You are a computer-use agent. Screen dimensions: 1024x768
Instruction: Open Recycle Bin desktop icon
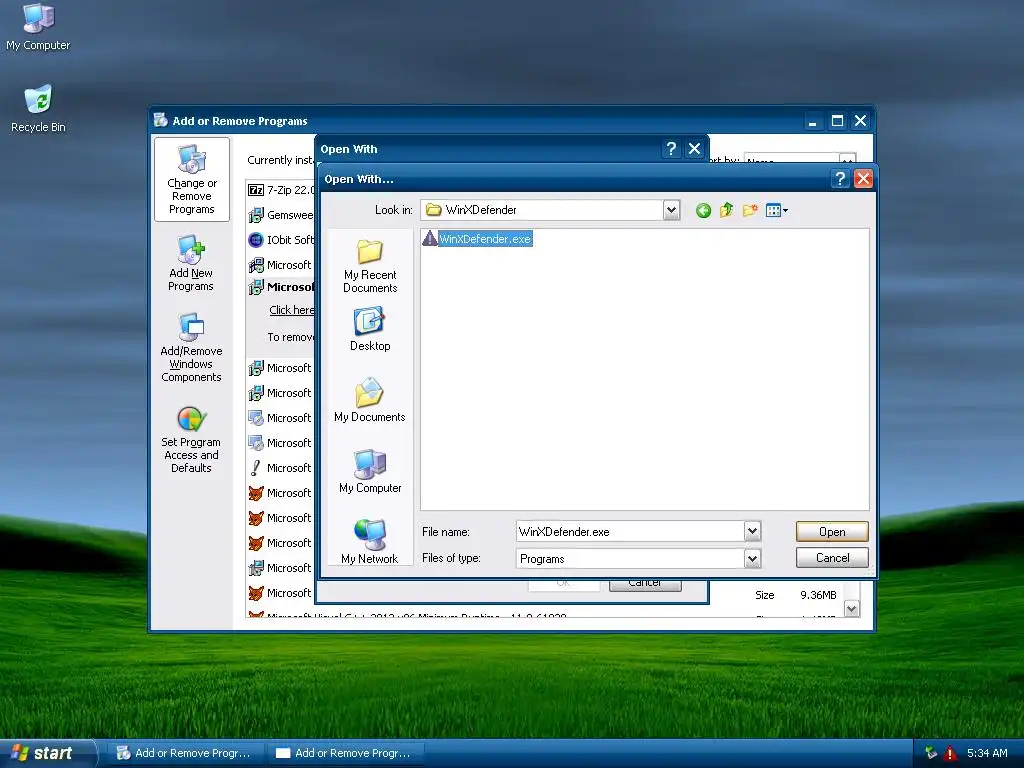tap(38, 108)
